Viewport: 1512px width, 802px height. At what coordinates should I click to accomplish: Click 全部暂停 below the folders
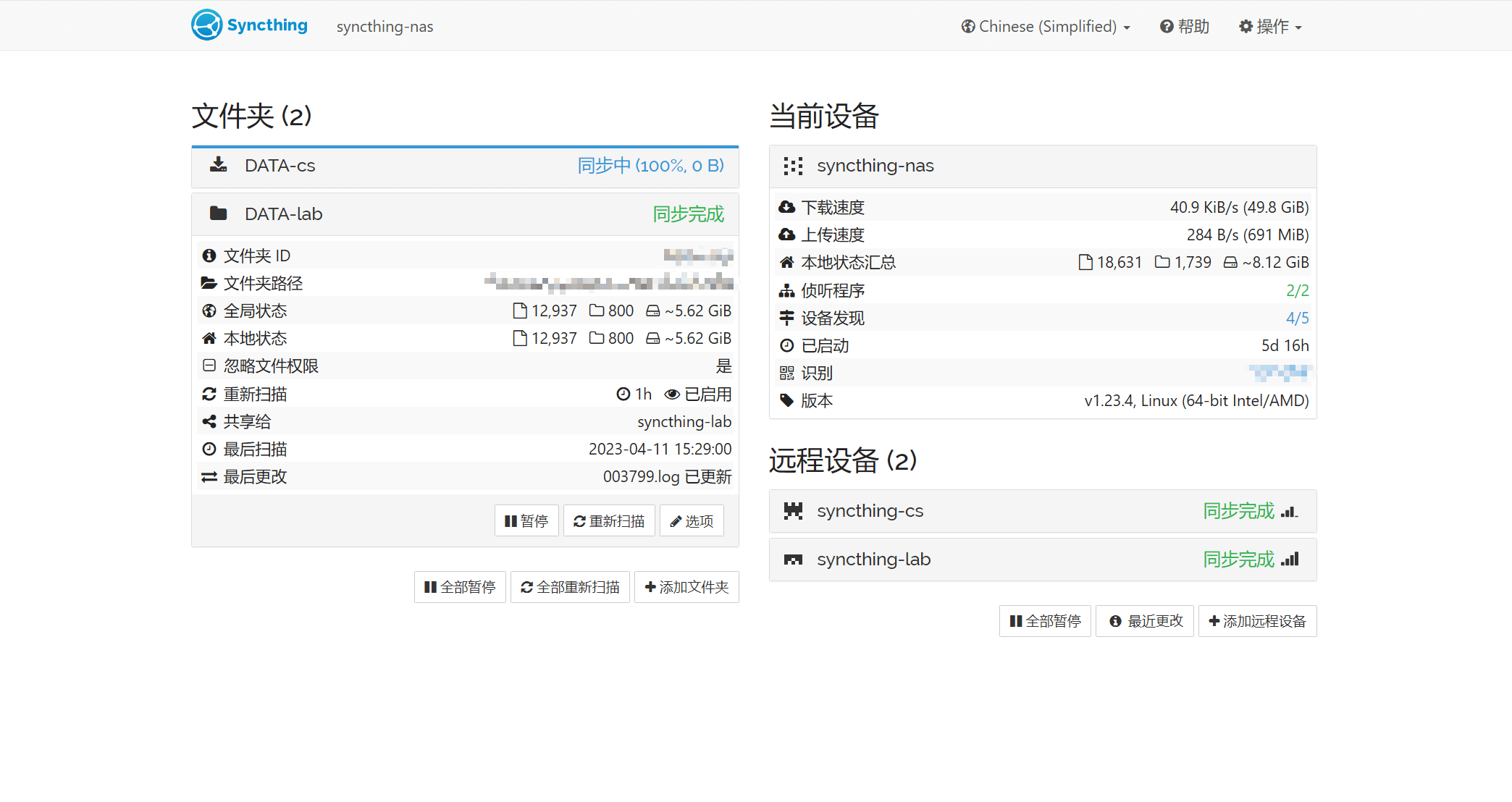460,587
